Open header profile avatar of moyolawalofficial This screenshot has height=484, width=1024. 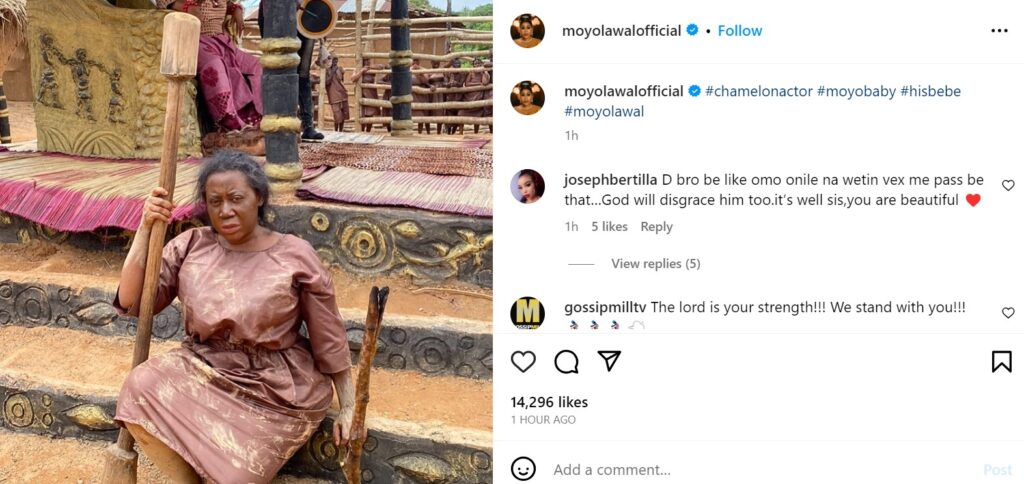(527, 31)
